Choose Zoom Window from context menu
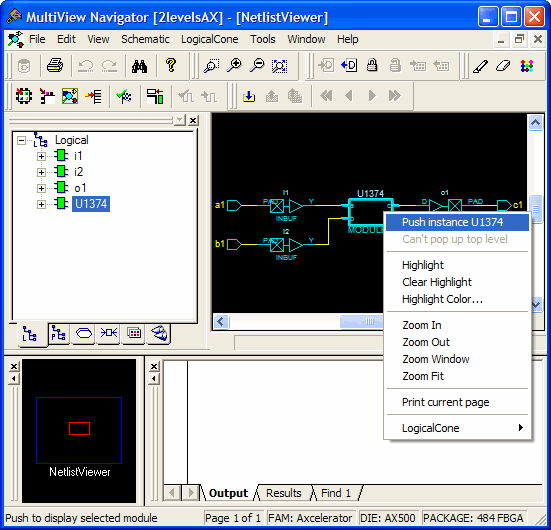551x530 pixels. point(457,359)
